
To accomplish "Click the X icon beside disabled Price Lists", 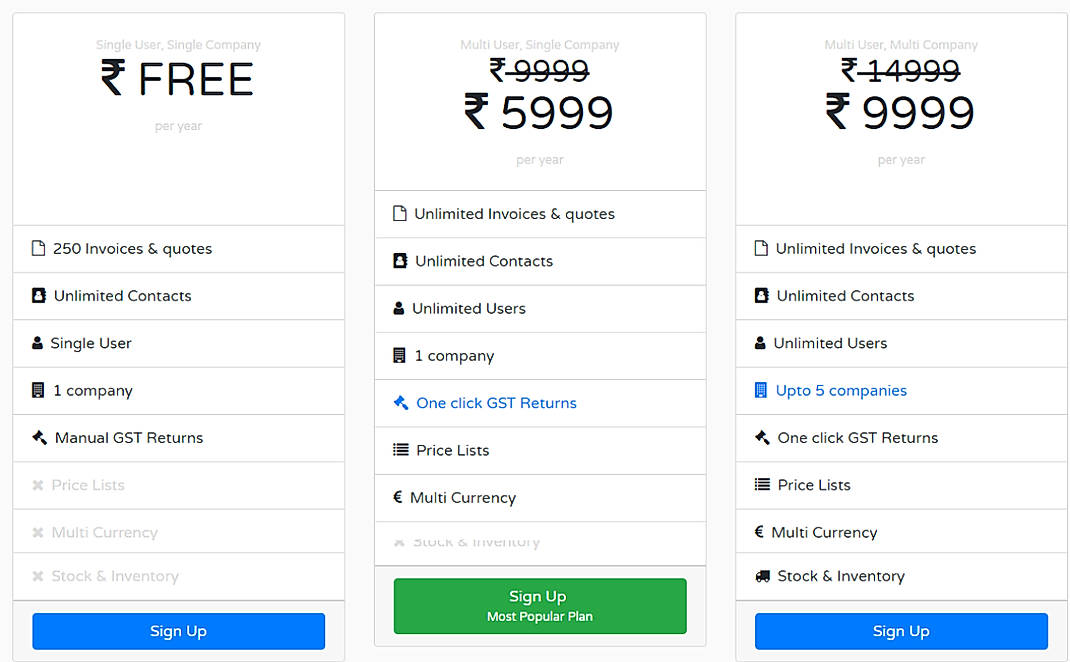I will 40,485.
